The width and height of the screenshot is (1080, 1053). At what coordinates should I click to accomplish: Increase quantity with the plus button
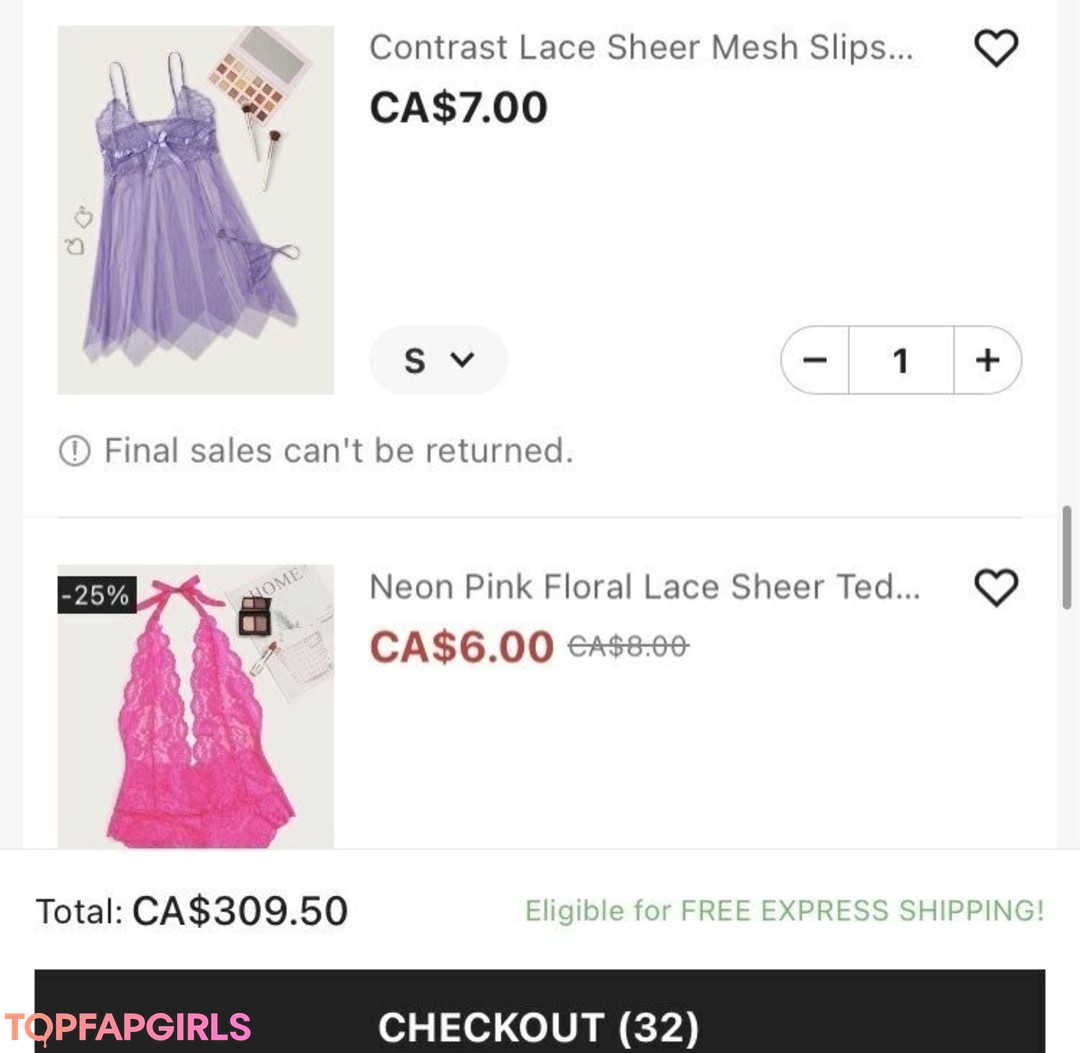[x=987, y=360]
